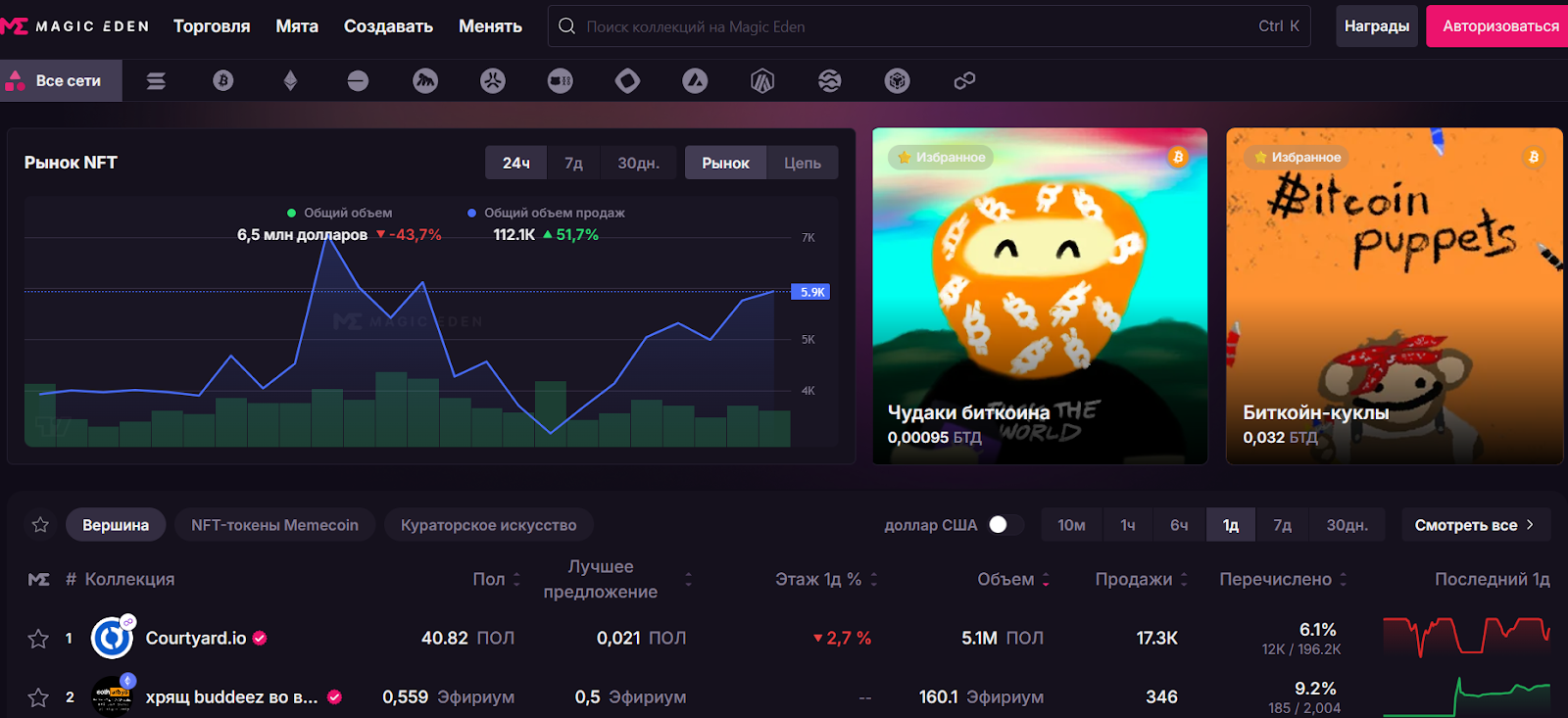Click Bitcoin badge on Чудаки биткоина card
This screenshot has height=718, width=1568.
(1178, 157)
